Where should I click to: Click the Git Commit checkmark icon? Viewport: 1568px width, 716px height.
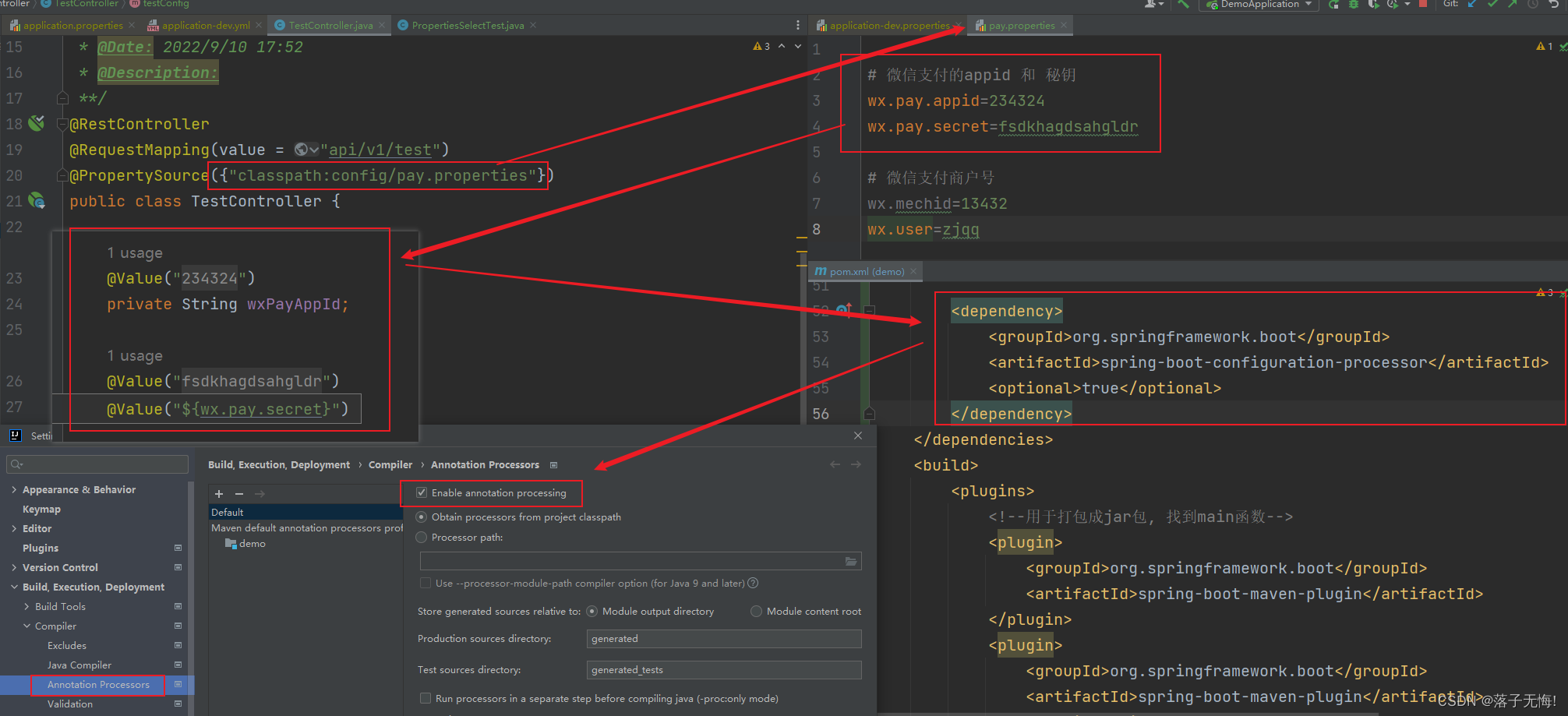click(x=1492, y=4)
